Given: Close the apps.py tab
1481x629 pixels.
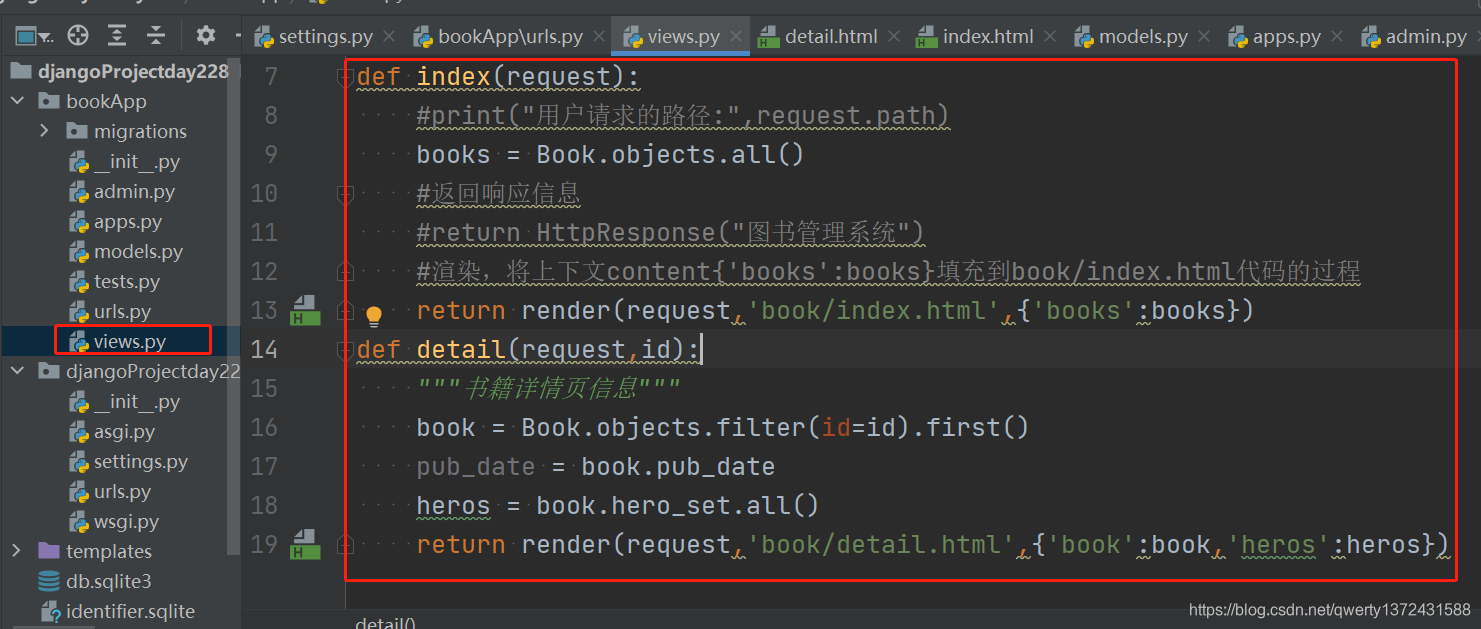Looking at the screenshot, I should tap(1338, 37).
